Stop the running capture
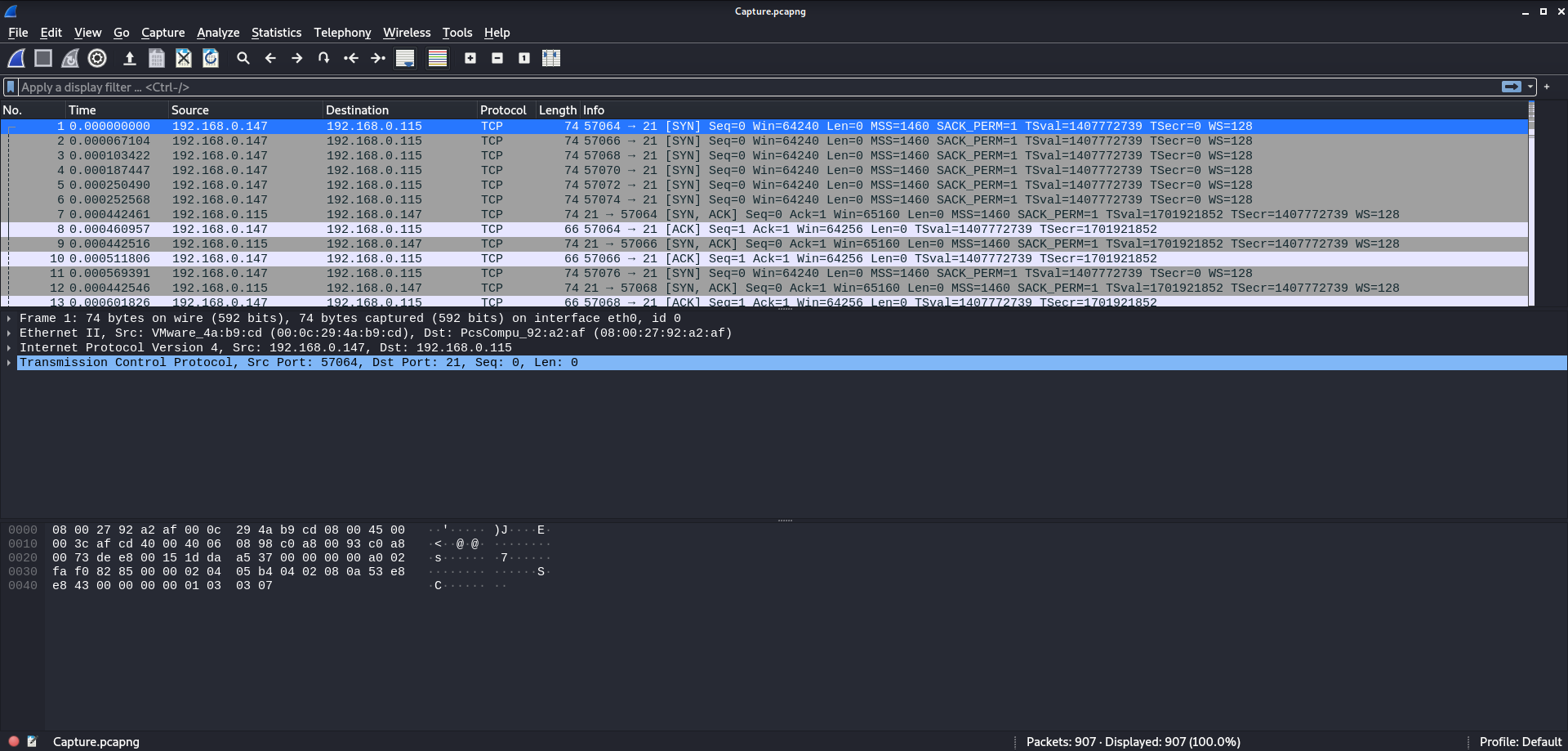1568x751 pixels. pos(43,58)
